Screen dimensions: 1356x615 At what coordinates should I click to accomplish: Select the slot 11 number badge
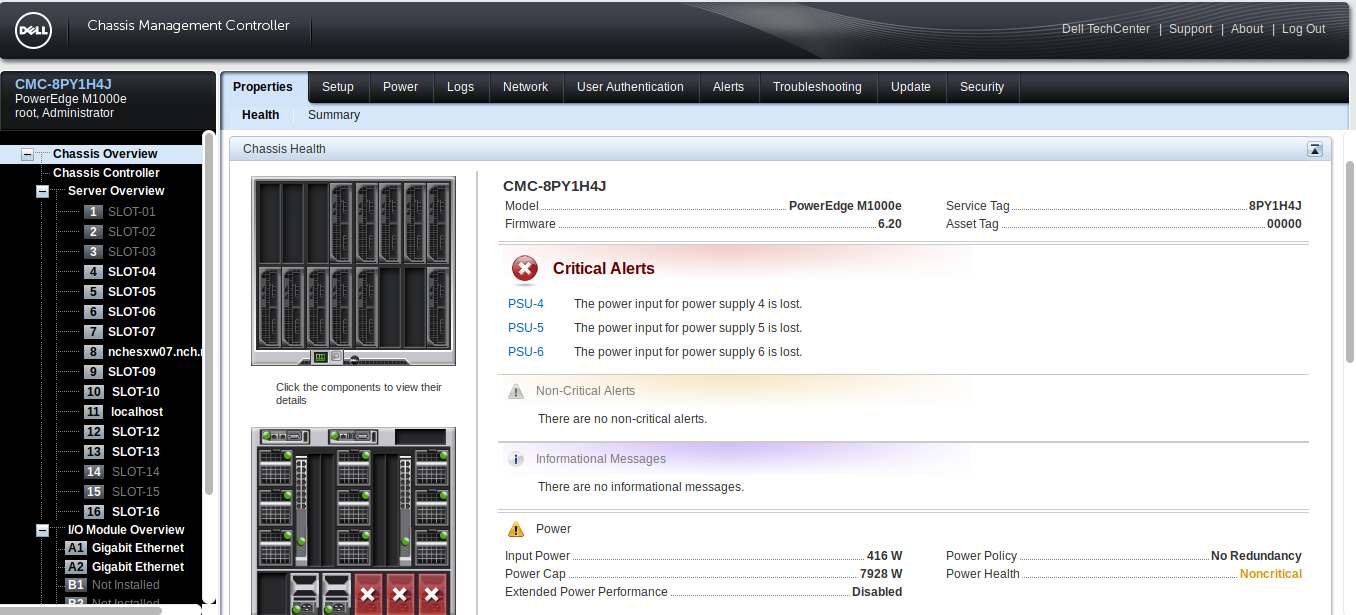coord(94,412)
